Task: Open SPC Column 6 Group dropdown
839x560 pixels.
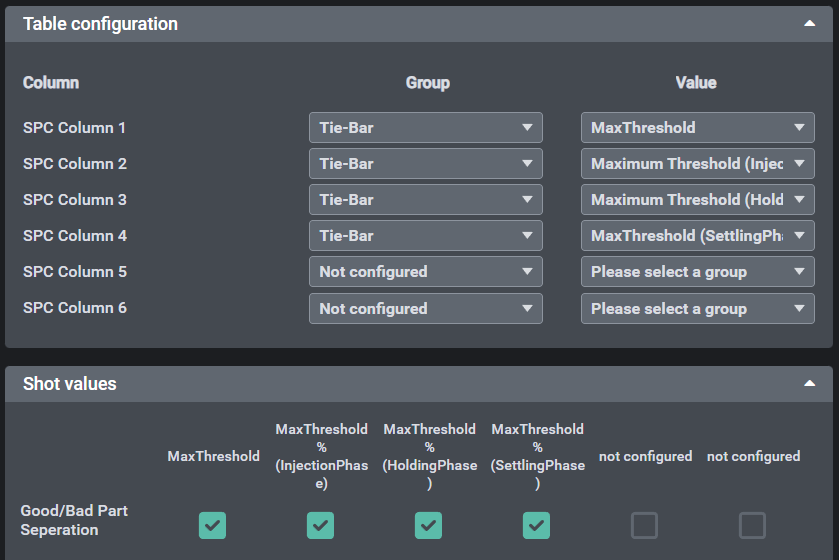Action: pos(425,309)
